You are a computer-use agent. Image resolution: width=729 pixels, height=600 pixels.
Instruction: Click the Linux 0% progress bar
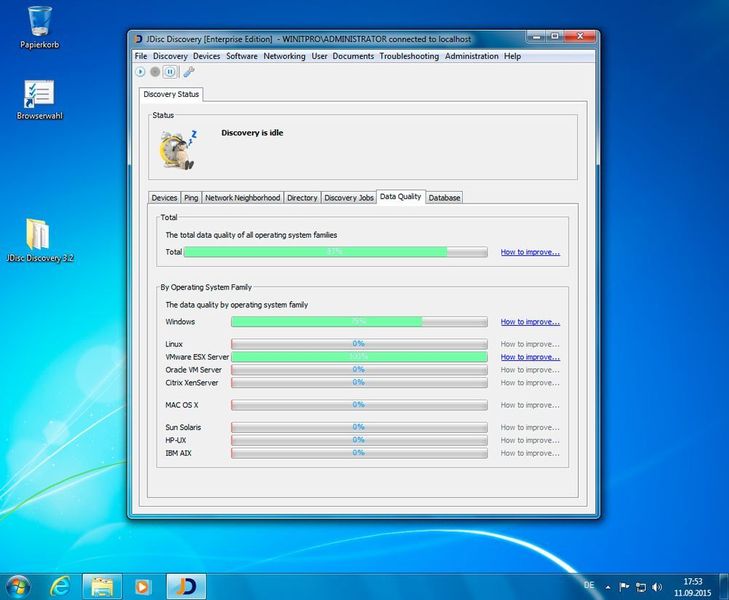tap(359, 344)
